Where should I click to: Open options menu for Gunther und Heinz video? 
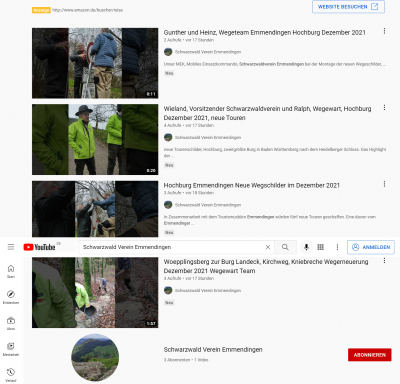pyautogui.click(x=384, y=31)
